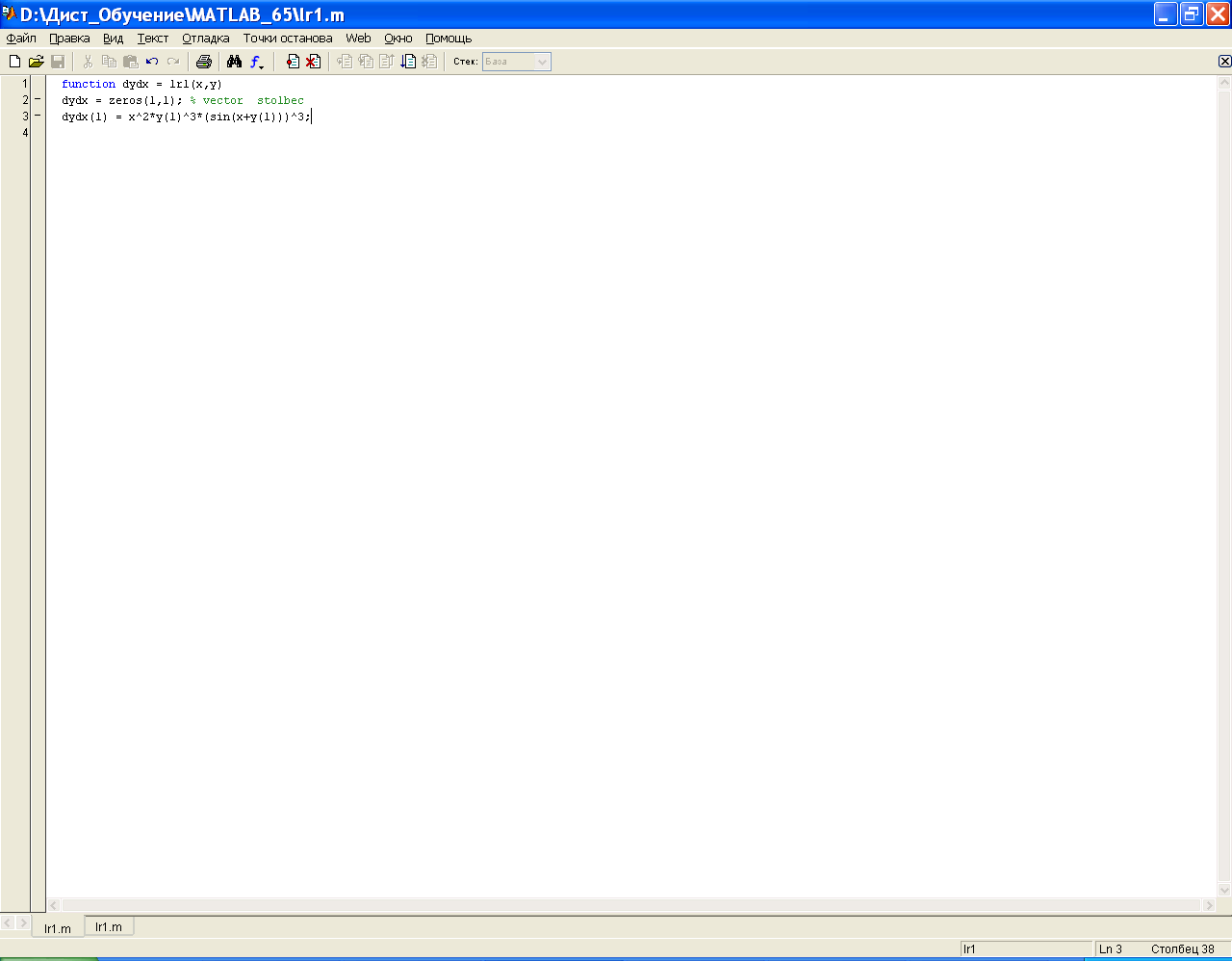Toggle breakpoint dash on line 3
The height and width of the screenshot is (961, 1232).
coord(38,116)
